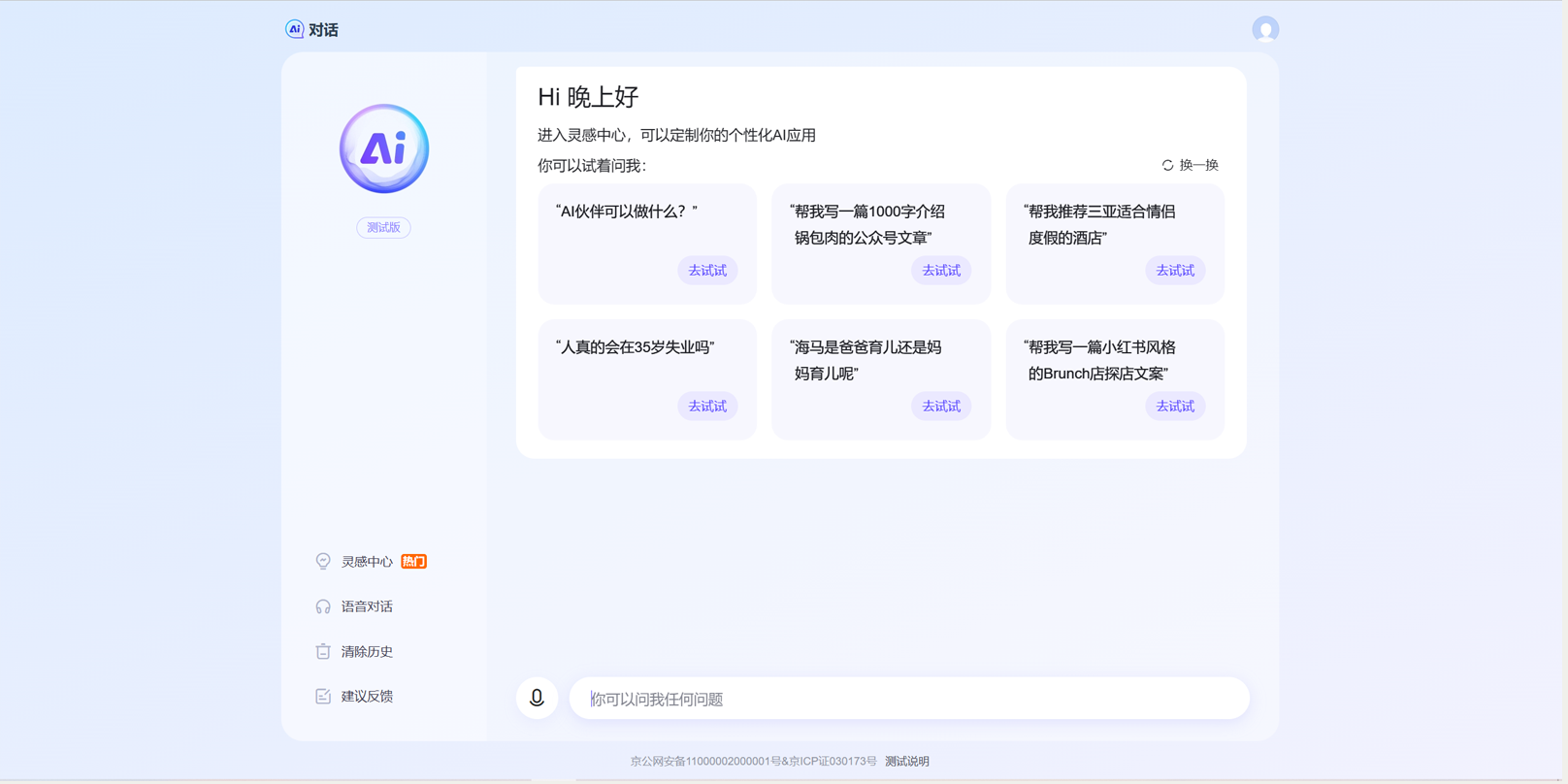
Task: Click 去试试 on the 35岁失业 question
Action: pos(706,407)
